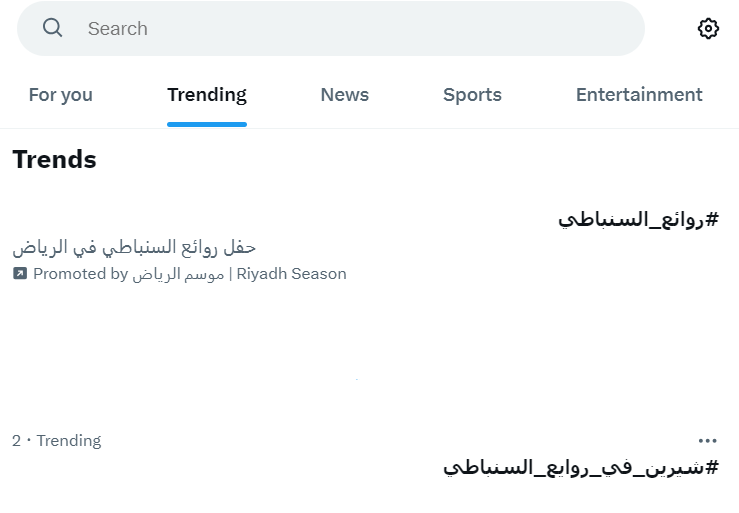Click the Trends section heading

pyautogui.click(x=54, y=159)
